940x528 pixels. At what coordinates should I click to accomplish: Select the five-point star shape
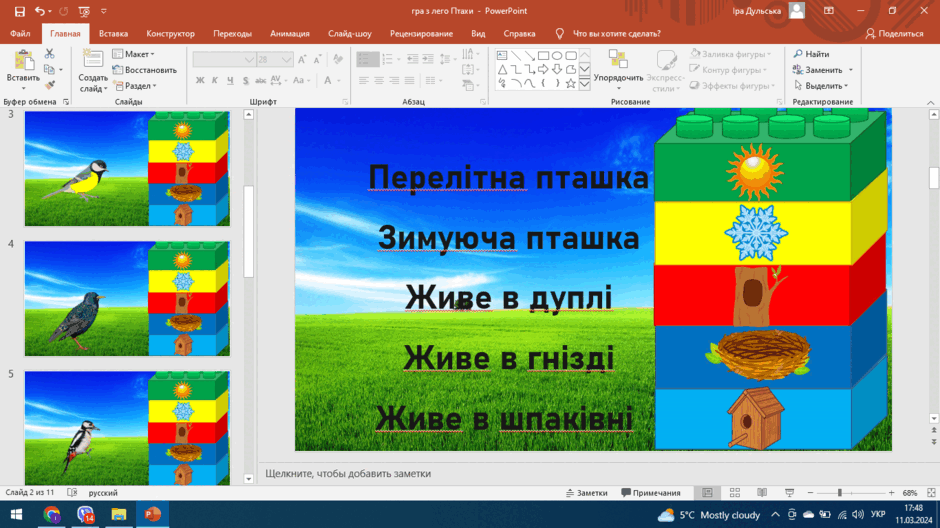571,84
